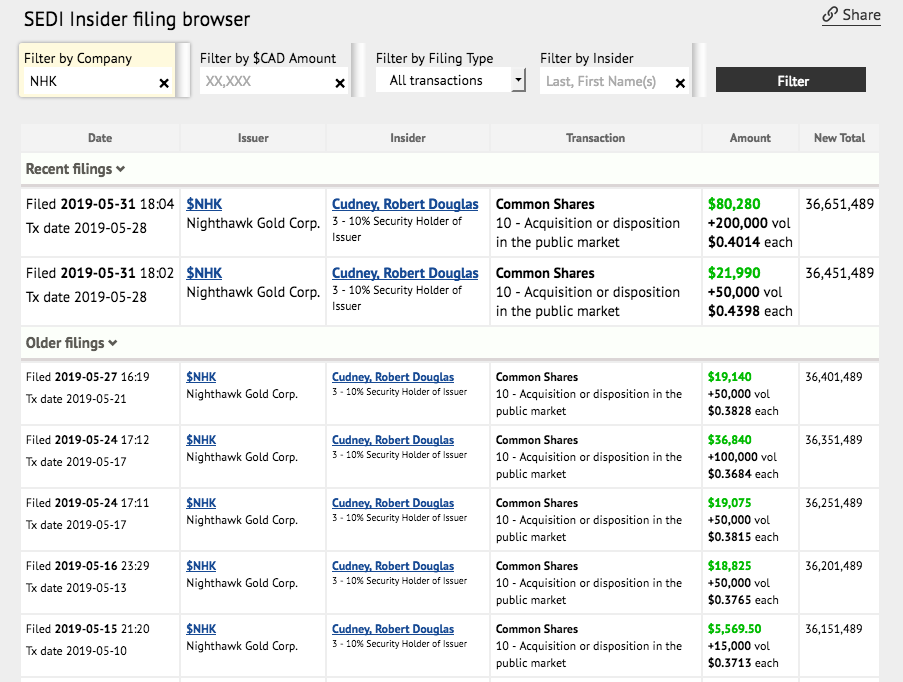The width and height of the screenshot is (903, 682).
Task: Focus the $CAD Amount input field
Action: pos(264,82)
